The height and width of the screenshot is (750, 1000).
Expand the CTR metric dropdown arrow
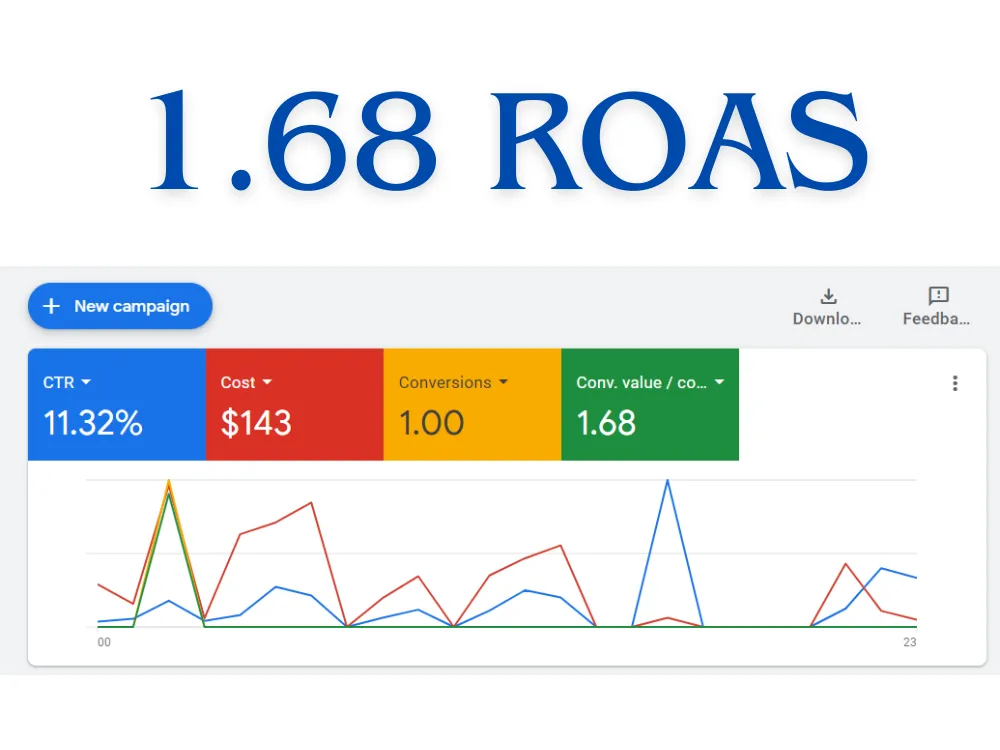tap(86, 382)
